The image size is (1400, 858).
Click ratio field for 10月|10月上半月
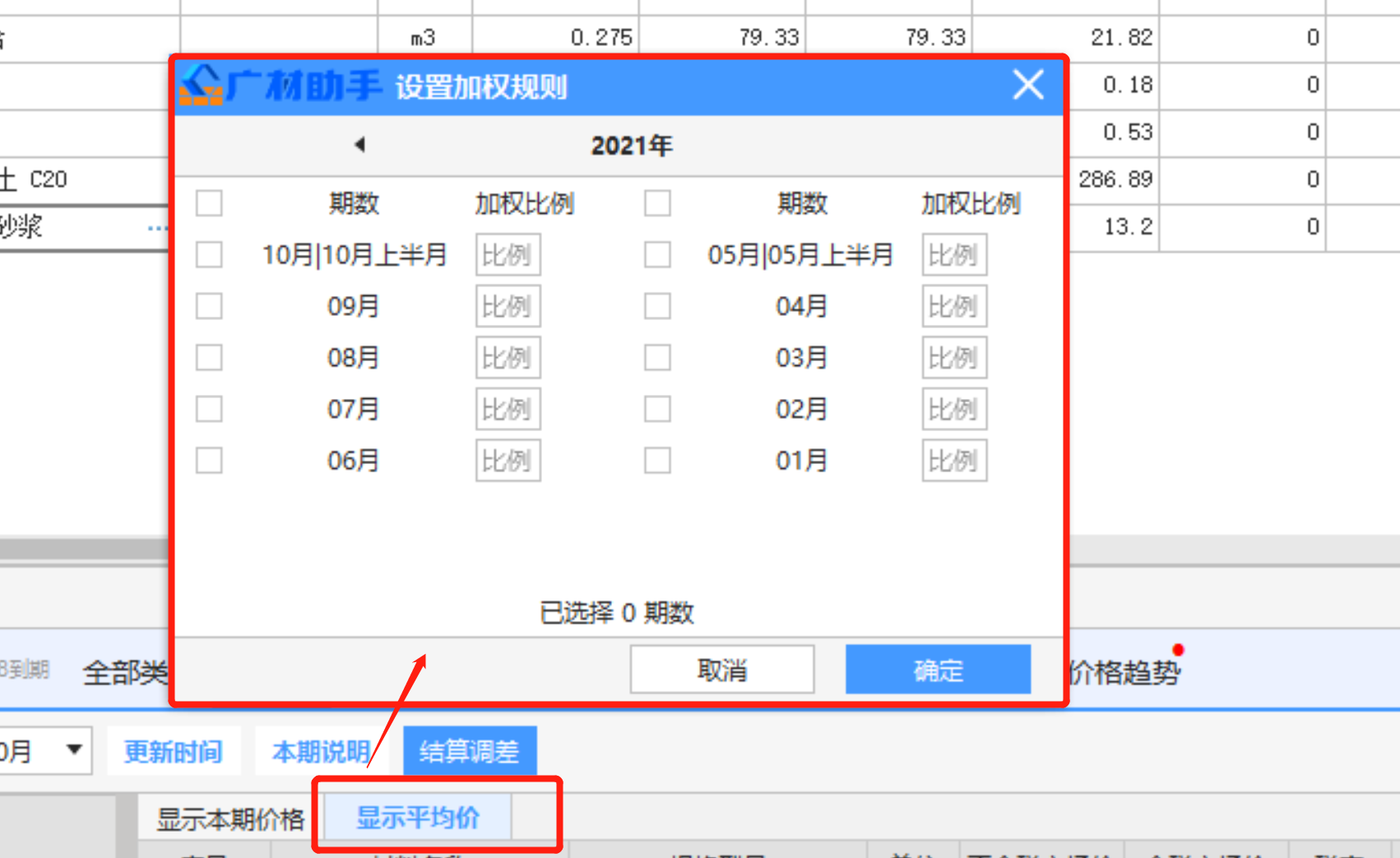[508, 255]
